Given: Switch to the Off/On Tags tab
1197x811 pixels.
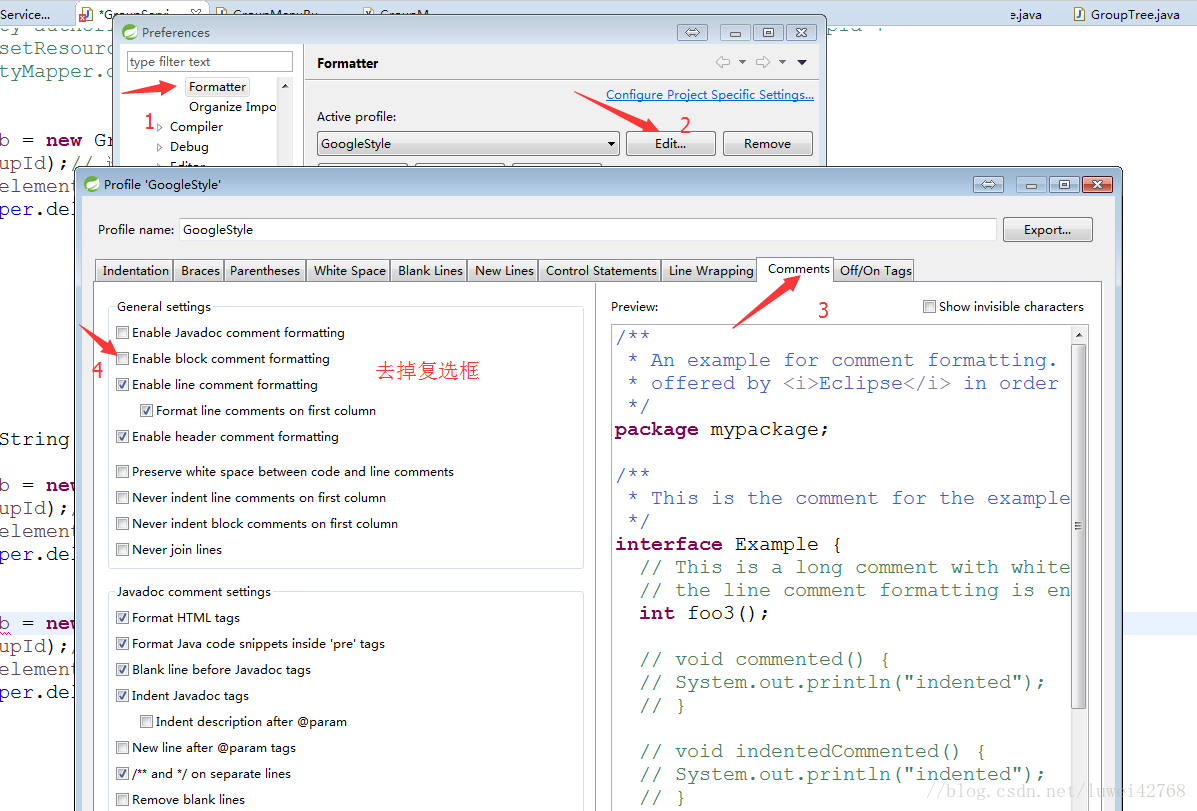Looking at the screenshot, I should [876, 270].
